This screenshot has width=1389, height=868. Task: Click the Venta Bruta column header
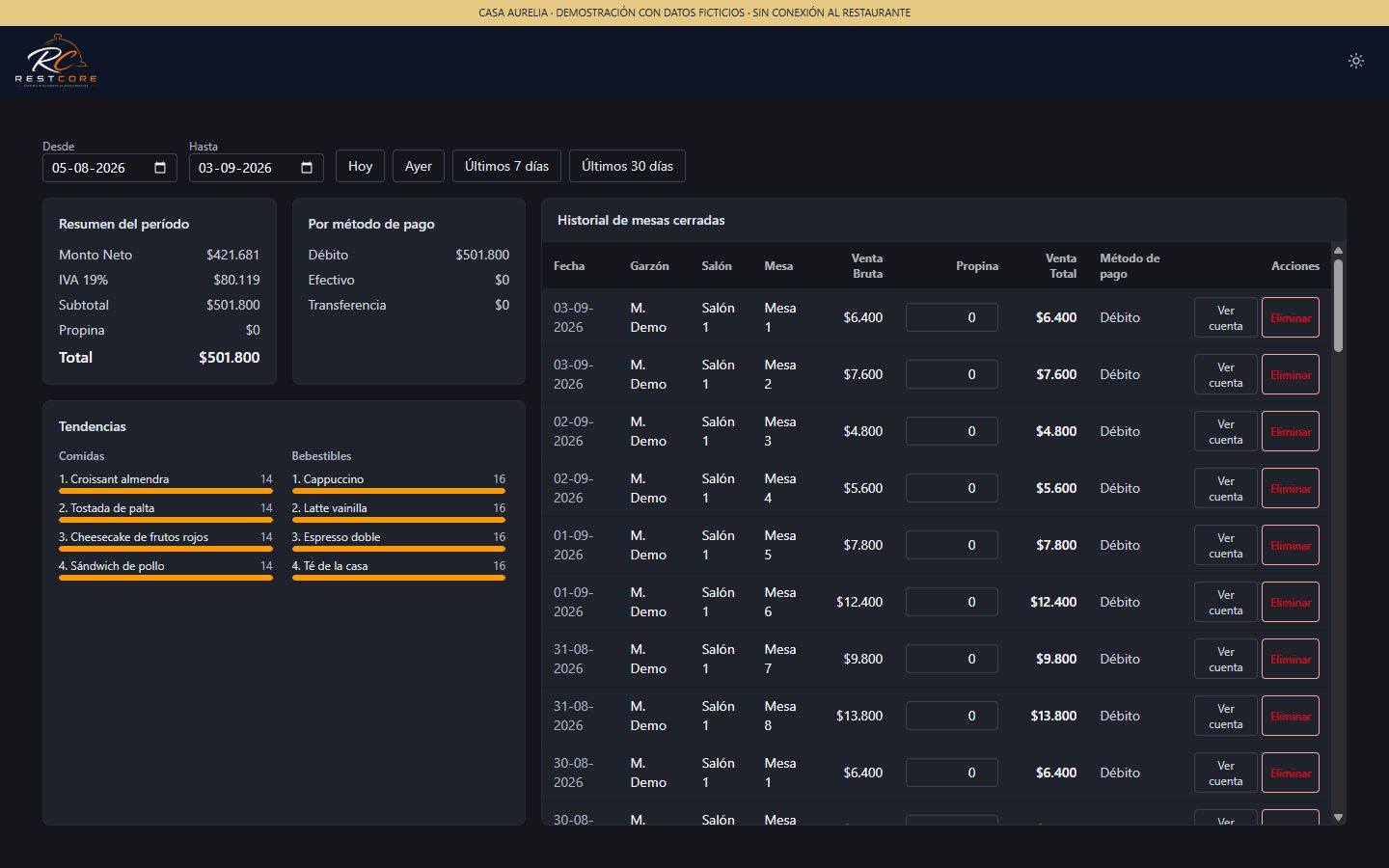pyautogui.click(x=866, y=266)
